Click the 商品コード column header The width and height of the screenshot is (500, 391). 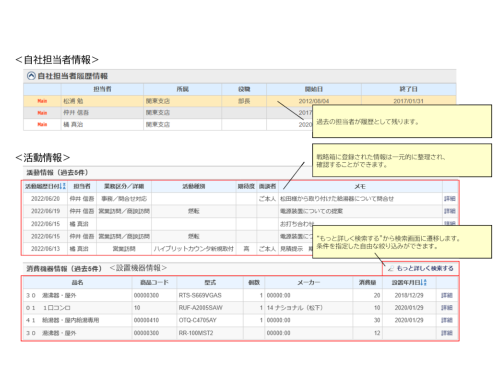(x=154, y=282)
